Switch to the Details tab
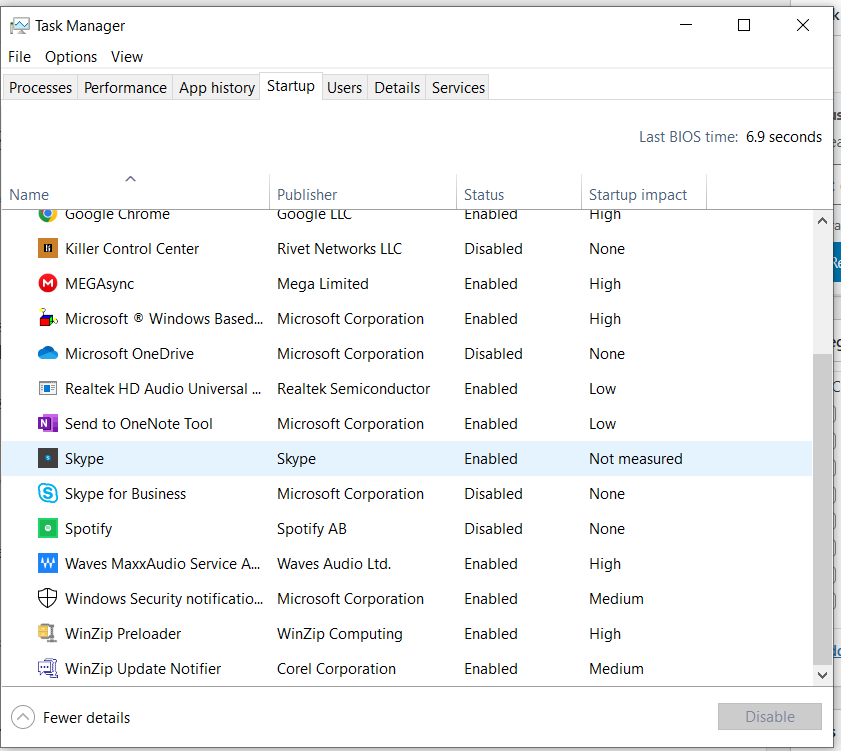 [397, 87]
